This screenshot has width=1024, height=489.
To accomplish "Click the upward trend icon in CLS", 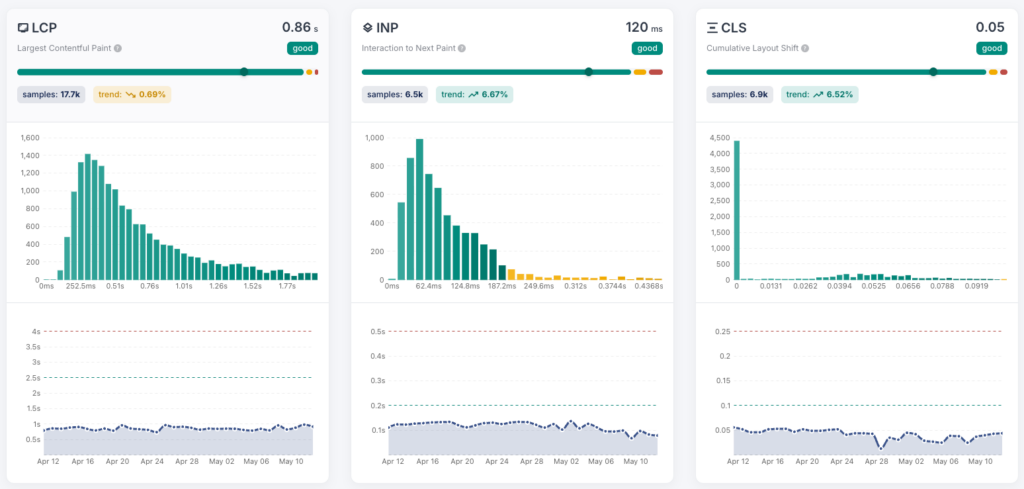I will (819, 95).
